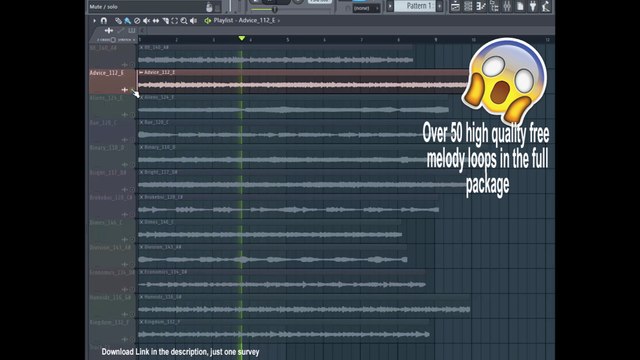Image resolution: width=640 pixels, height=360 pixels.
Task: Select the Delete tool
Action: pyautogui.click(x=137, y=20)
